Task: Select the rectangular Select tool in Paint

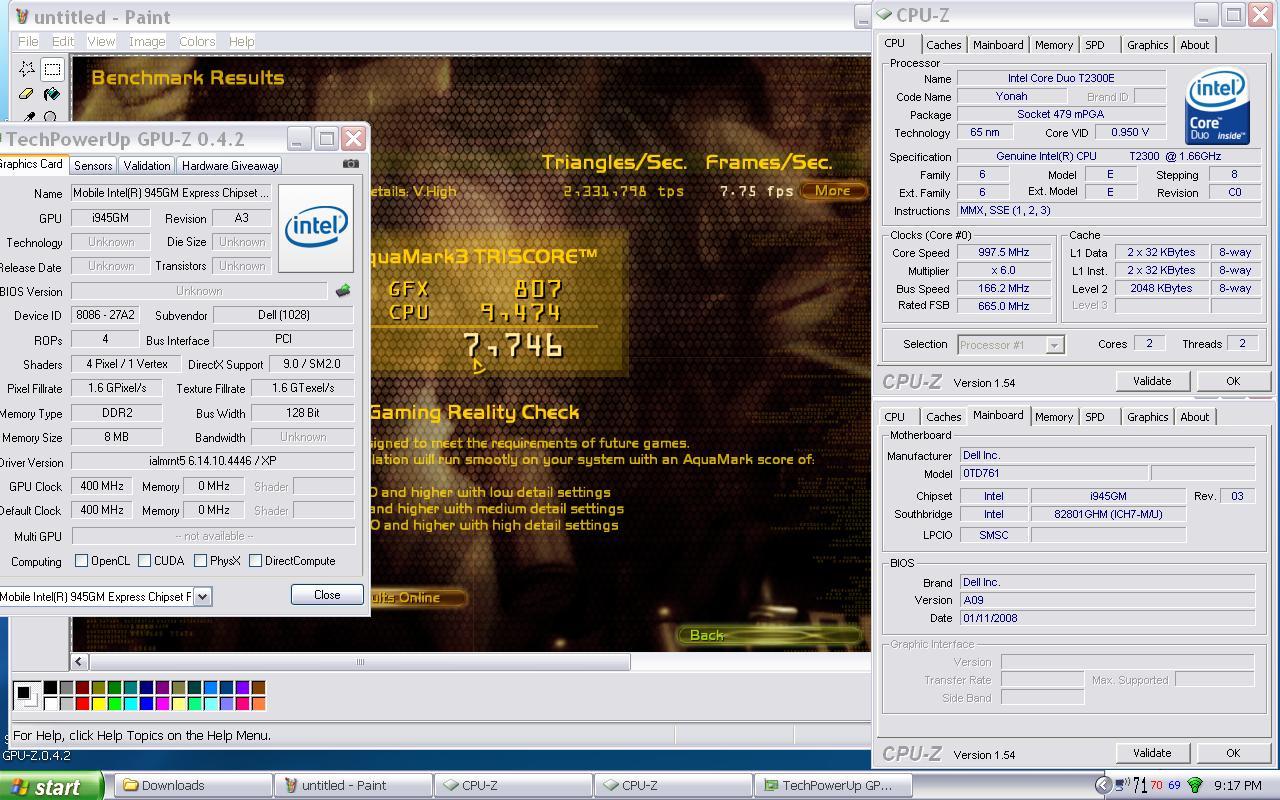Action: 52,69
